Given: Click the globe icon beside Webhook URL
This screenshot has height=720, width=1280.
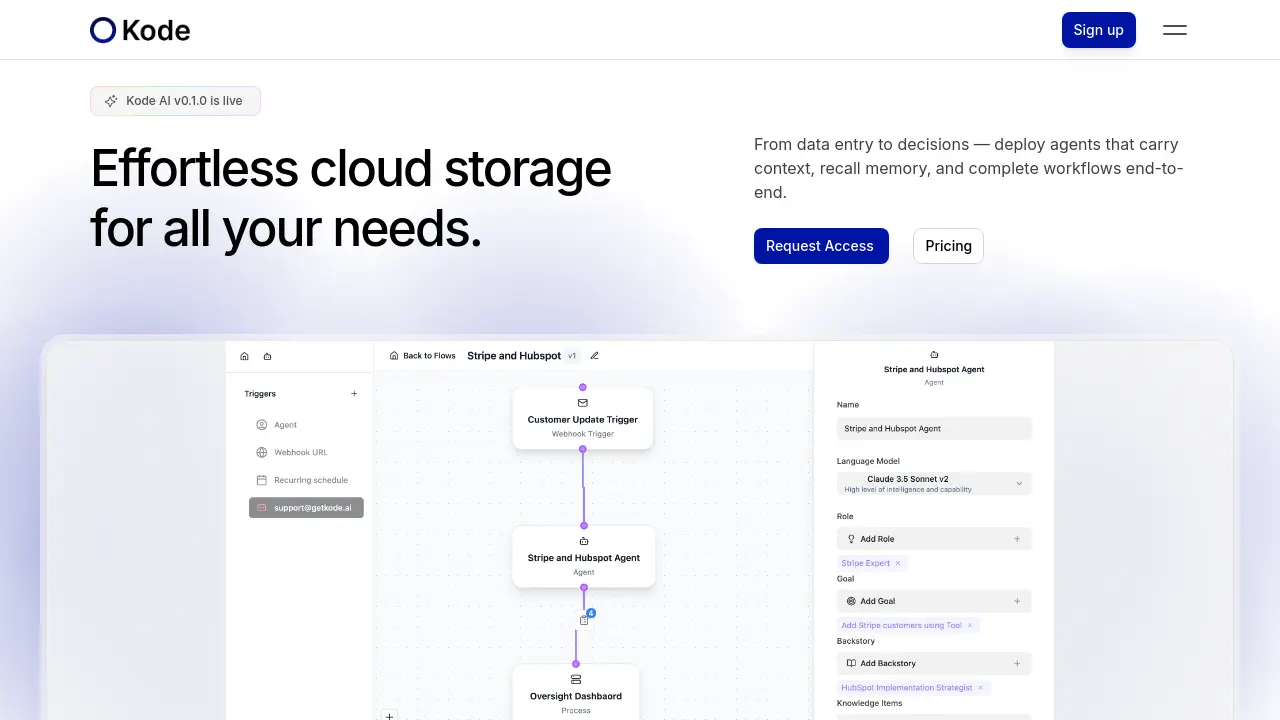Looking at the screenshot, I should point(262,452).
